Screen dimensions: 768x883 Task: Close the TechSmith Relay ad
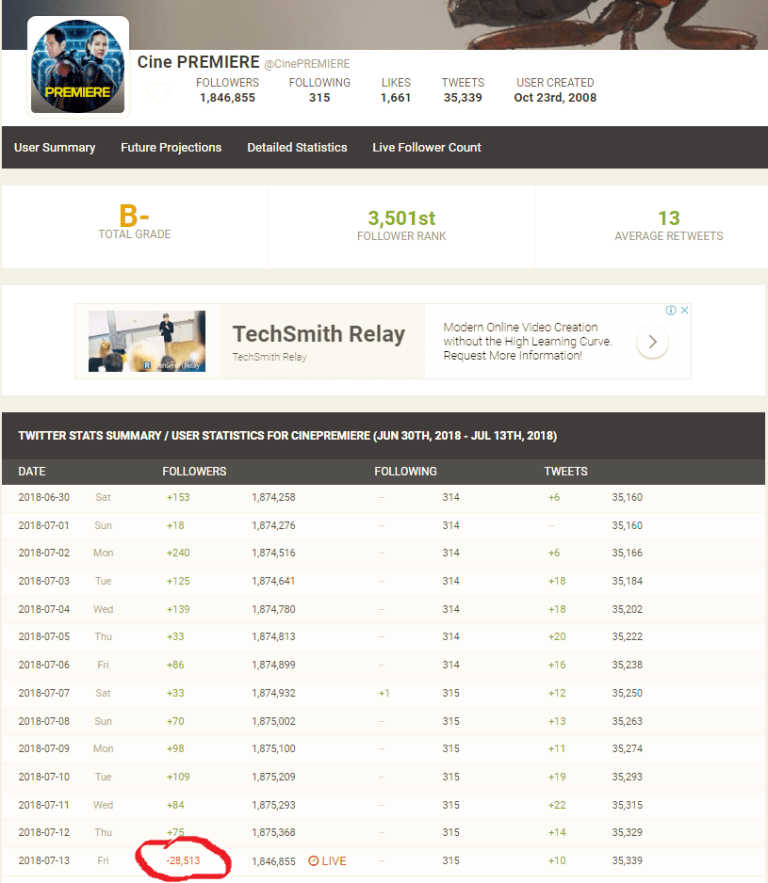point(685,310)
